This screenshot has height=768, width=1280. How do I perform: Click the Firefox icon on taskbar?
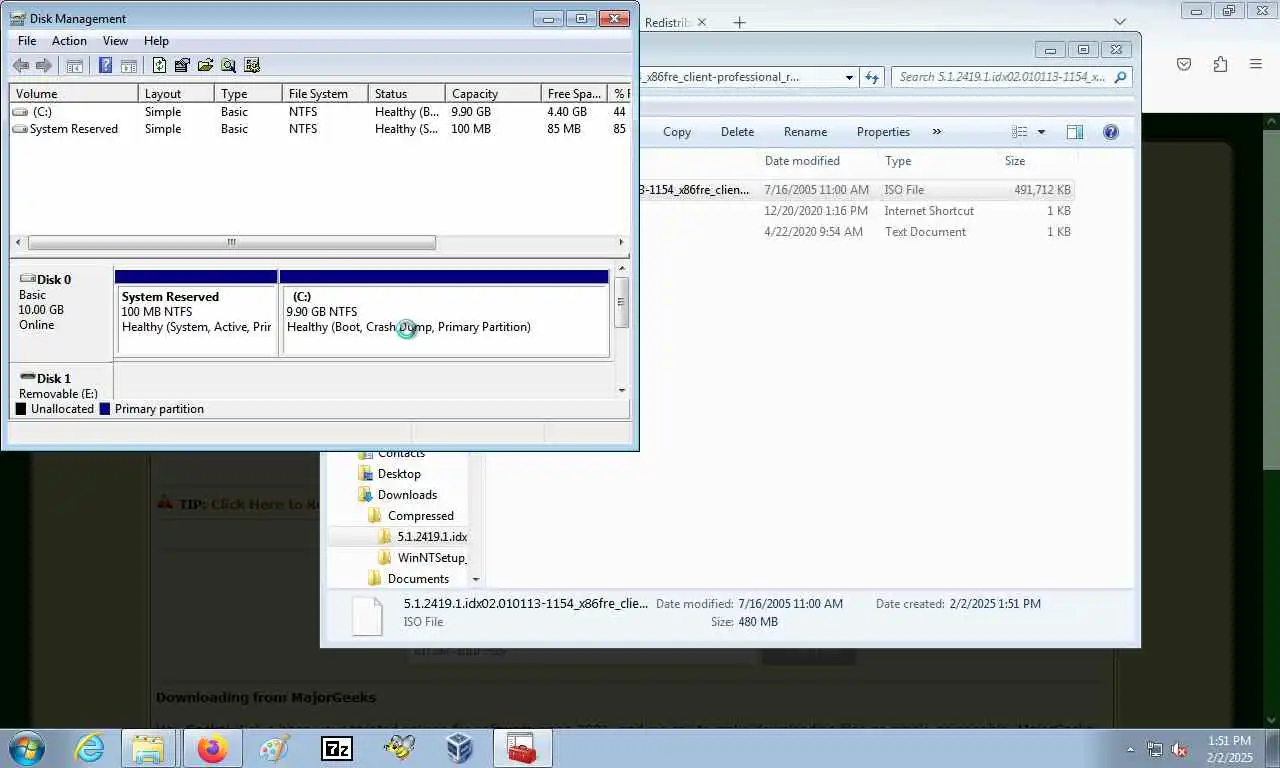click(x=212, y=748)
